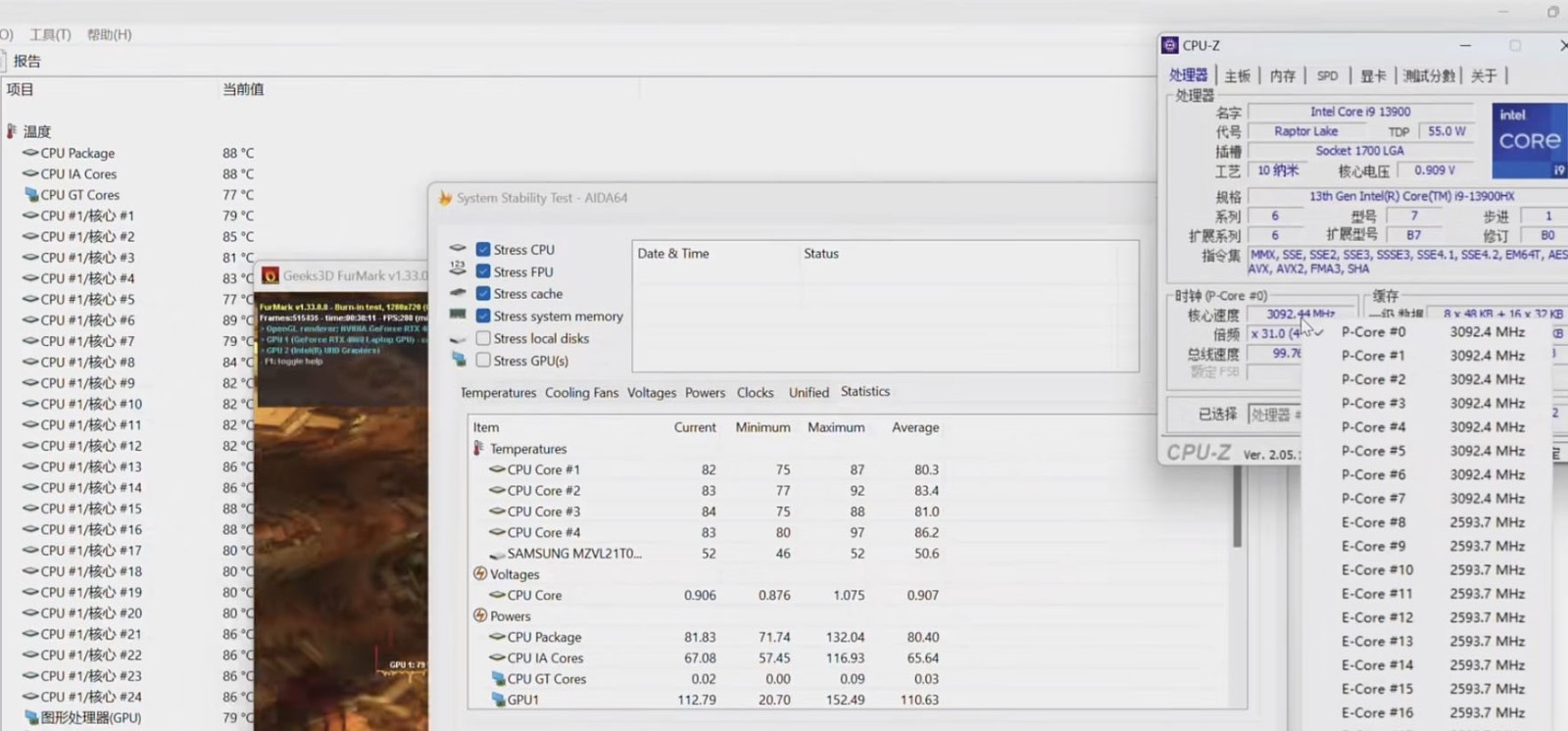Select the CPU Core #4 statistics row
Viewport: 1568px width, 731px height.
tap(713, 532)
